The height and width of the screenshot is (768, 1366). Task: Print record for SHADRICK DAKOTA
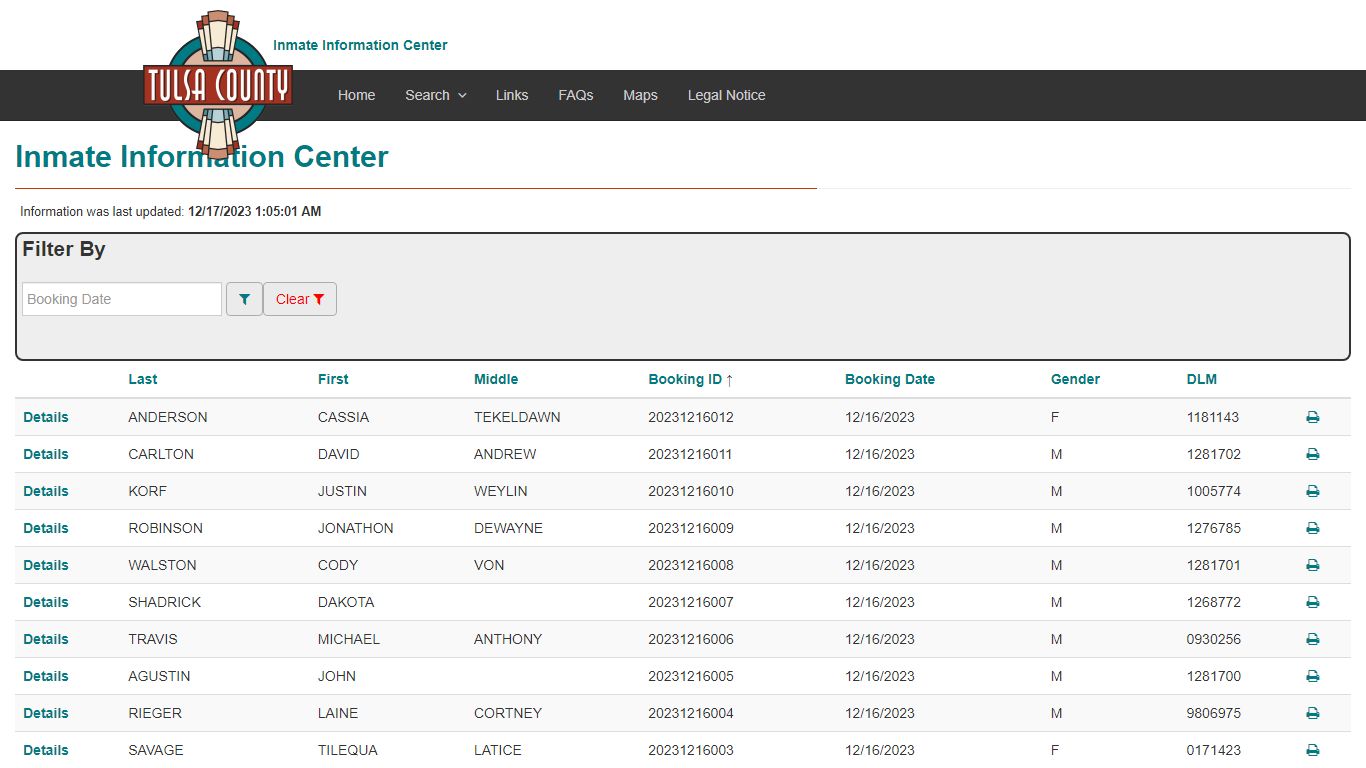1312,602
